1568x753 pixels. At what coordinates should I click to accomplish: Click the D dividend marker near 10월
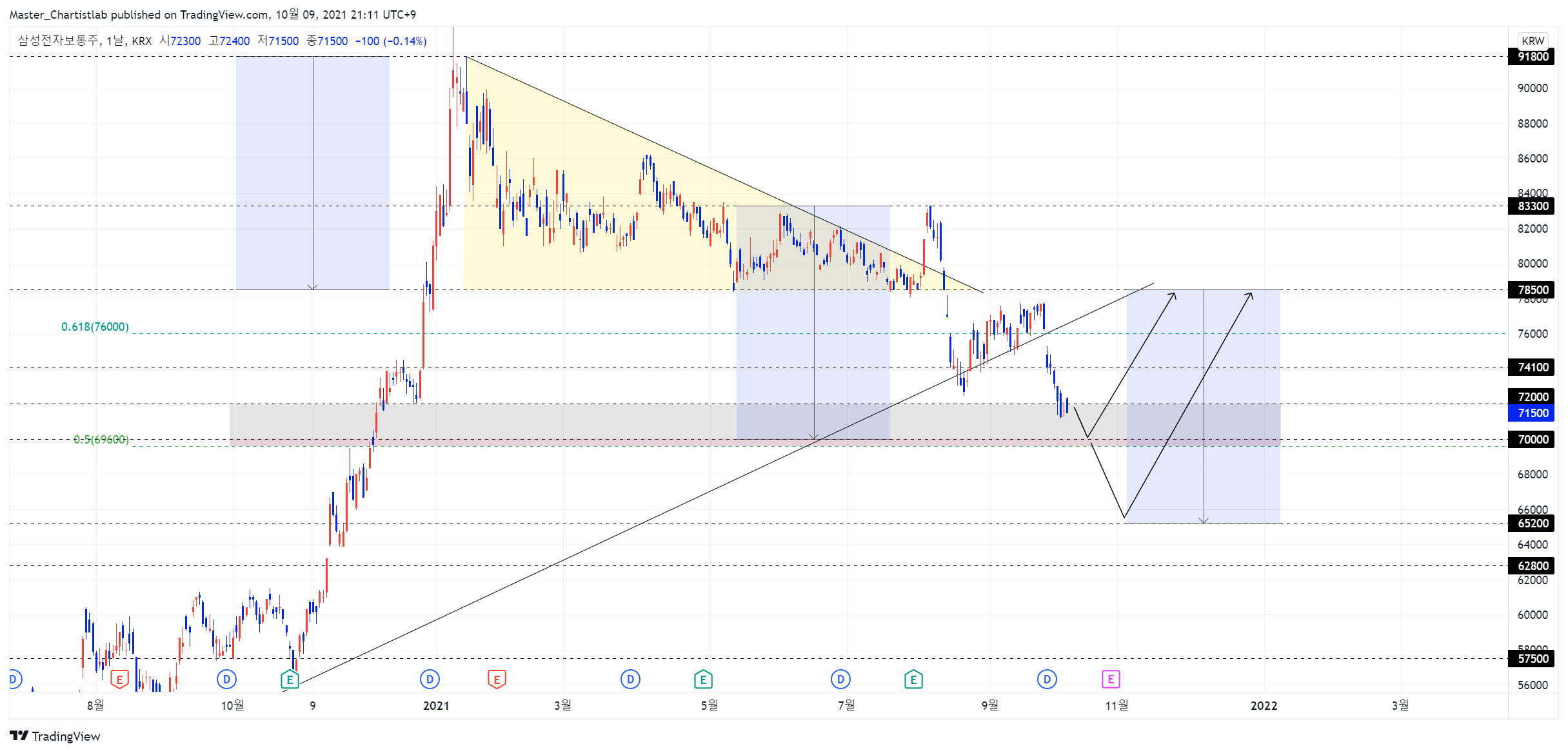click(x=226, y=679)
